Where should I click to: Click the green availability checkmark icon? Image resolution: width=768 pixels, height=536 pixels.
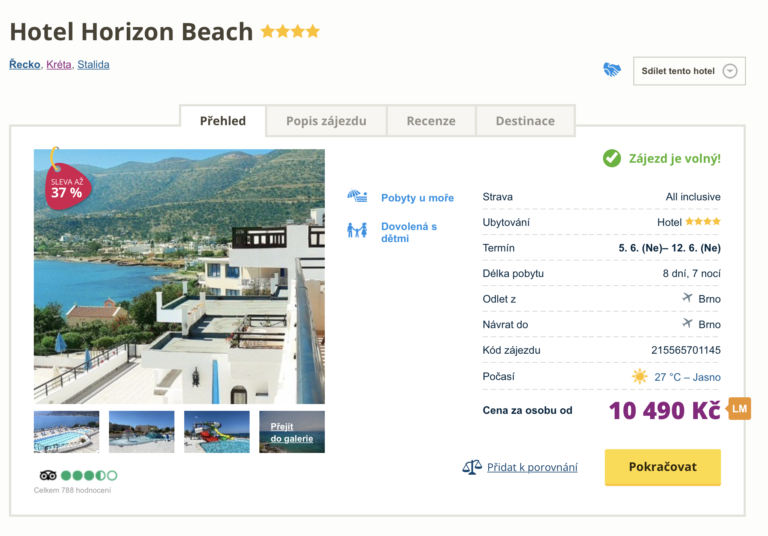coord(612,158)
